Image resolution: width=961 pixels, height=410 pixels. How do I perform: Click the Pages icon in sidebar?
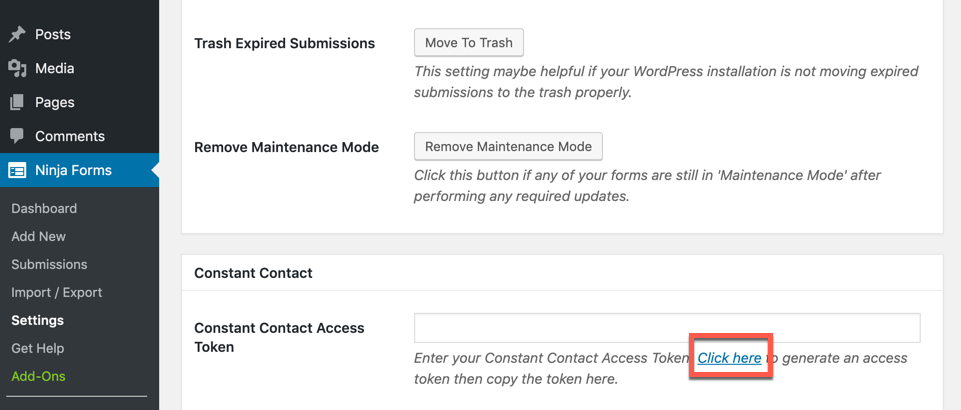[x=17, y=102]
